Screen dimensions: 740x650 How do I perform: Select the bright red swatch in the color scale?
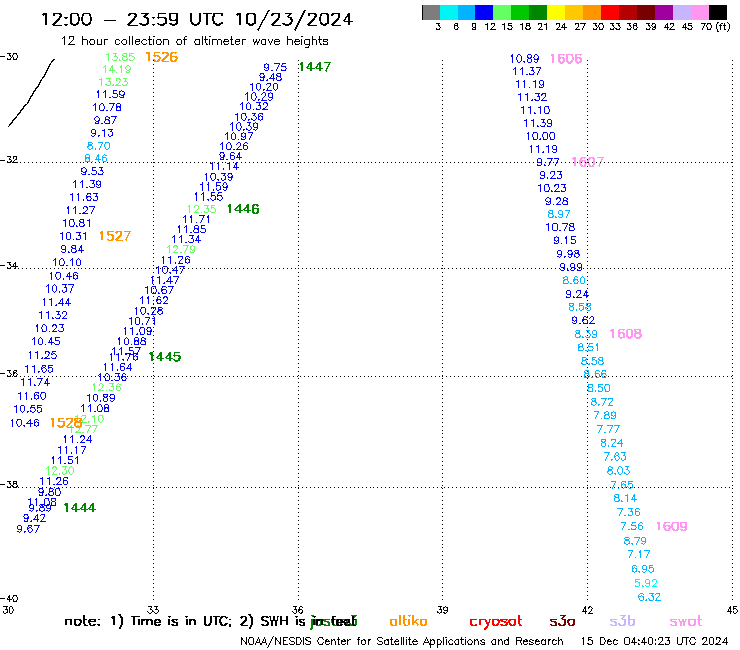pos(610,12)
